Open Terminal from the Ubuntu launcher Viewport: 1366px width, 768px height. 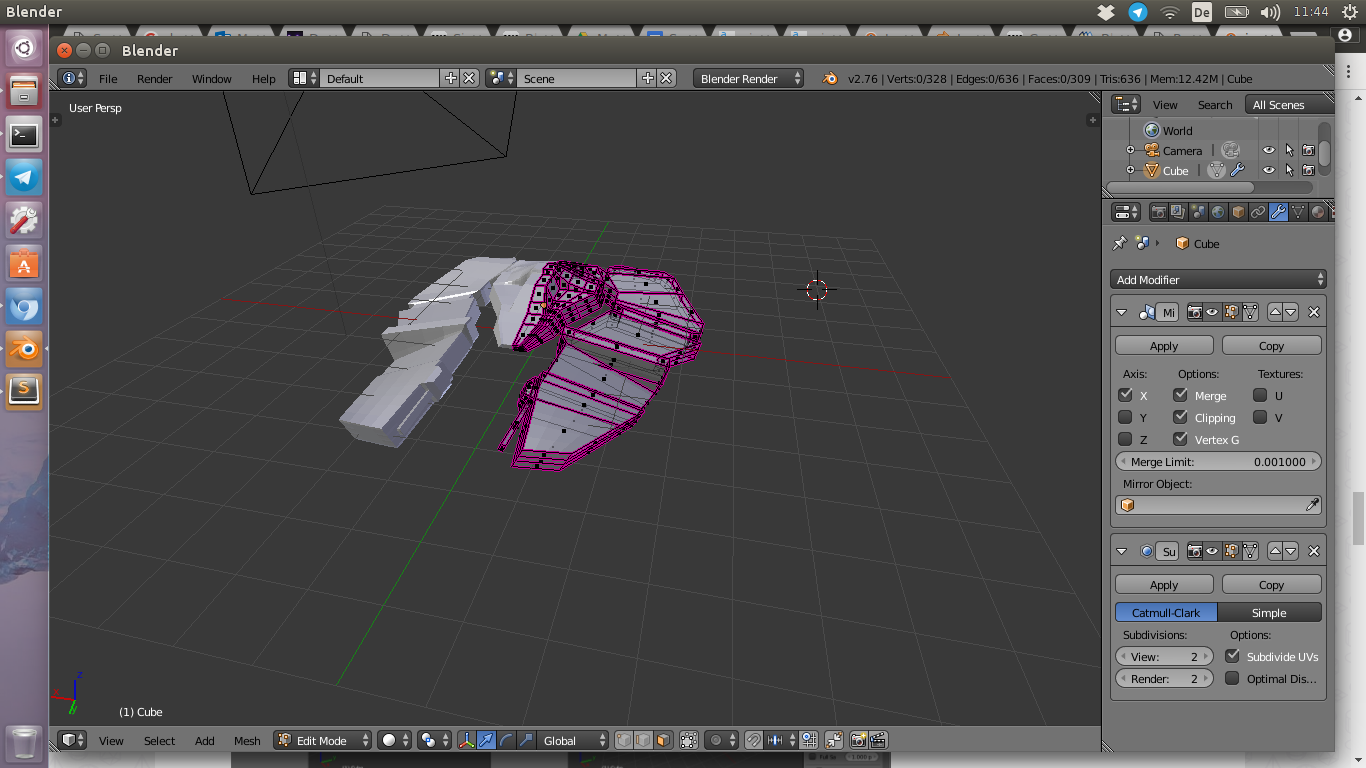coord(24,134)
